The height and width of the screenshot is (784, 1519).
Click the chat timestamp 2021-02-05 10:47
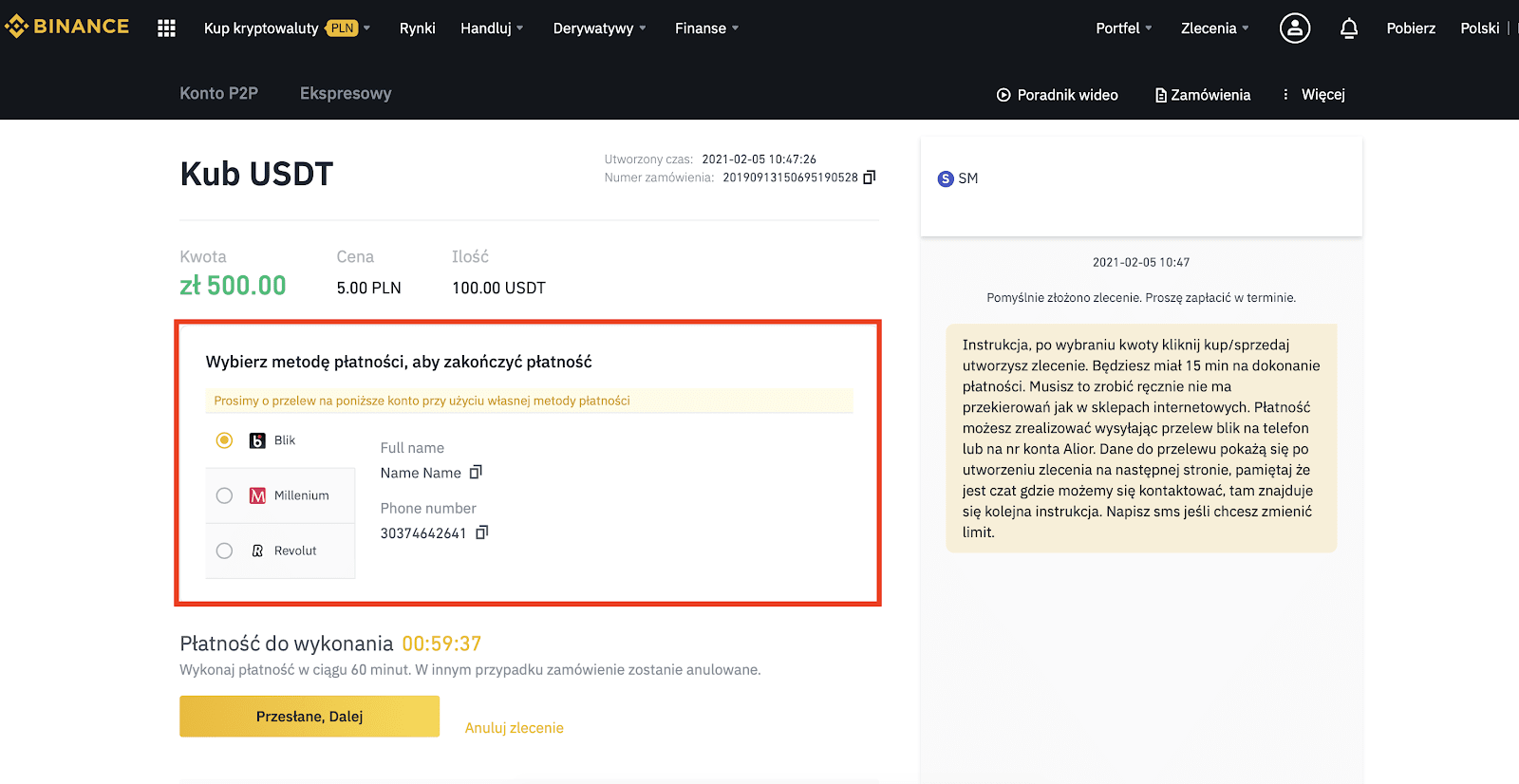point(1141,262)
